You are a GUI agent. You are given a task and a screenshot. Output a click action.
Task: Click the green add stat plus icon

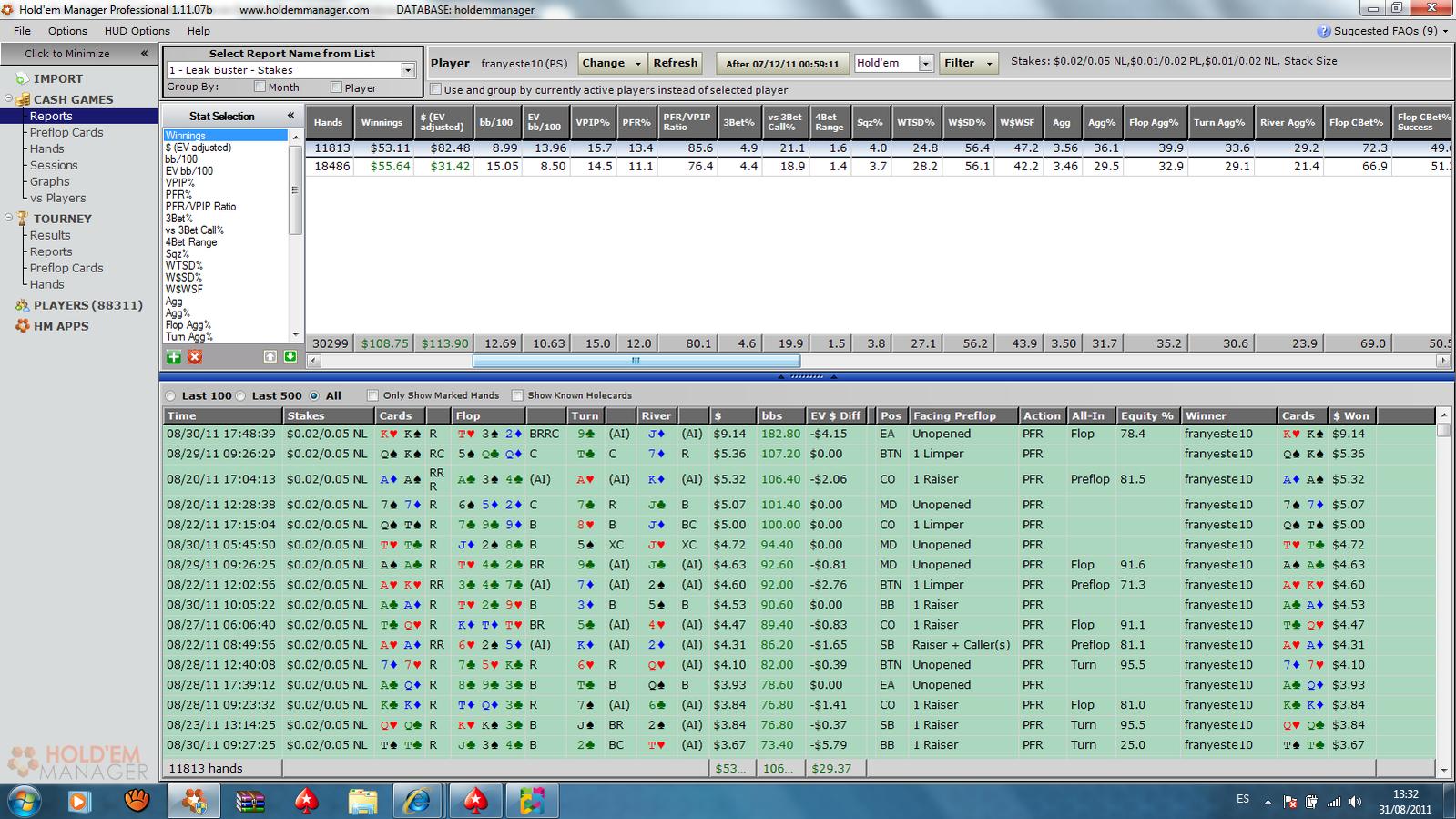click(x=174, y=356)
